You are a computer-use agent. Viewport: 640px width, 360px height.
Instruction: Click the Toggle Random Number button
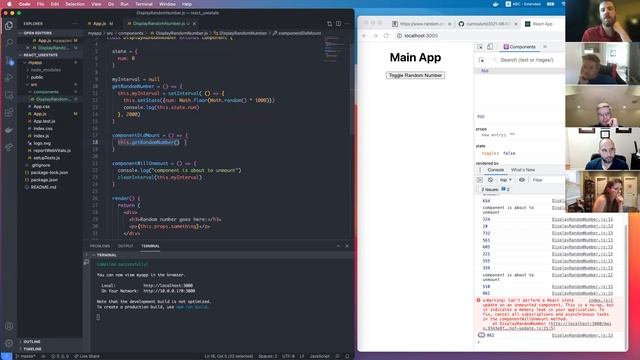415,76
